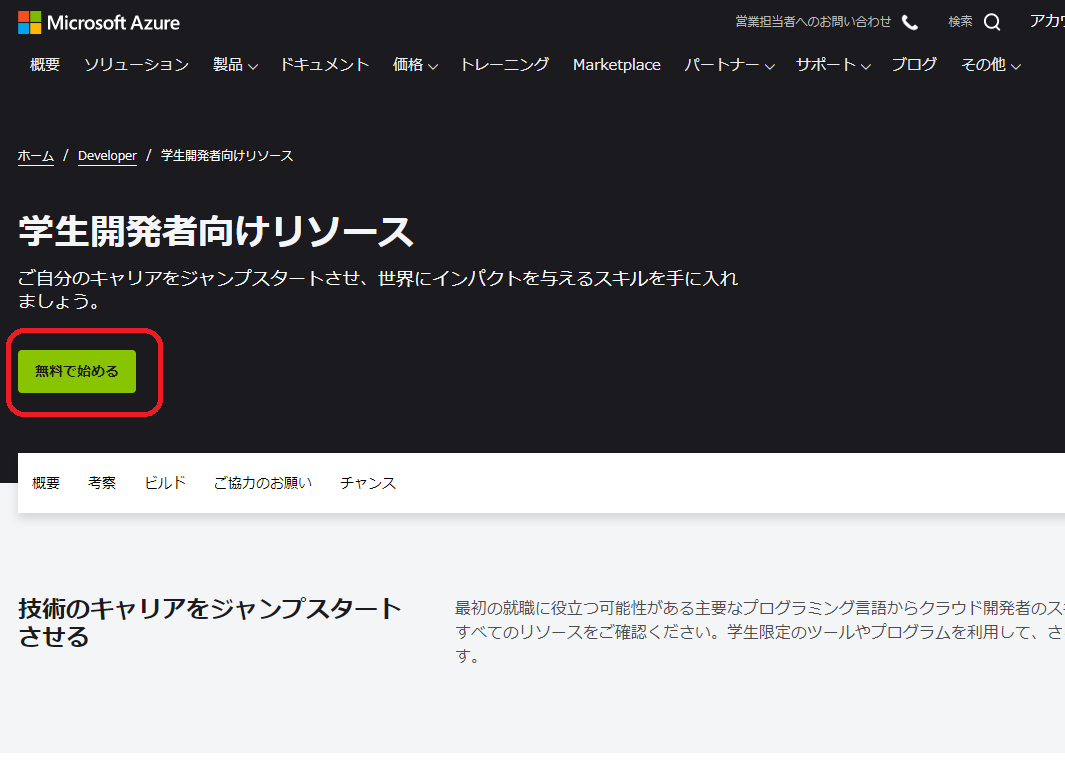Click the green 無料で始める button
Screen dimensions: 1065x762
point(77,371)
